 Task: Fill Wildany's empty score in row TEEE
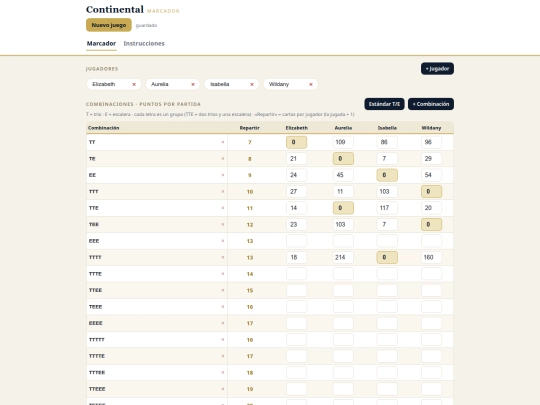(x=431, y=307)
